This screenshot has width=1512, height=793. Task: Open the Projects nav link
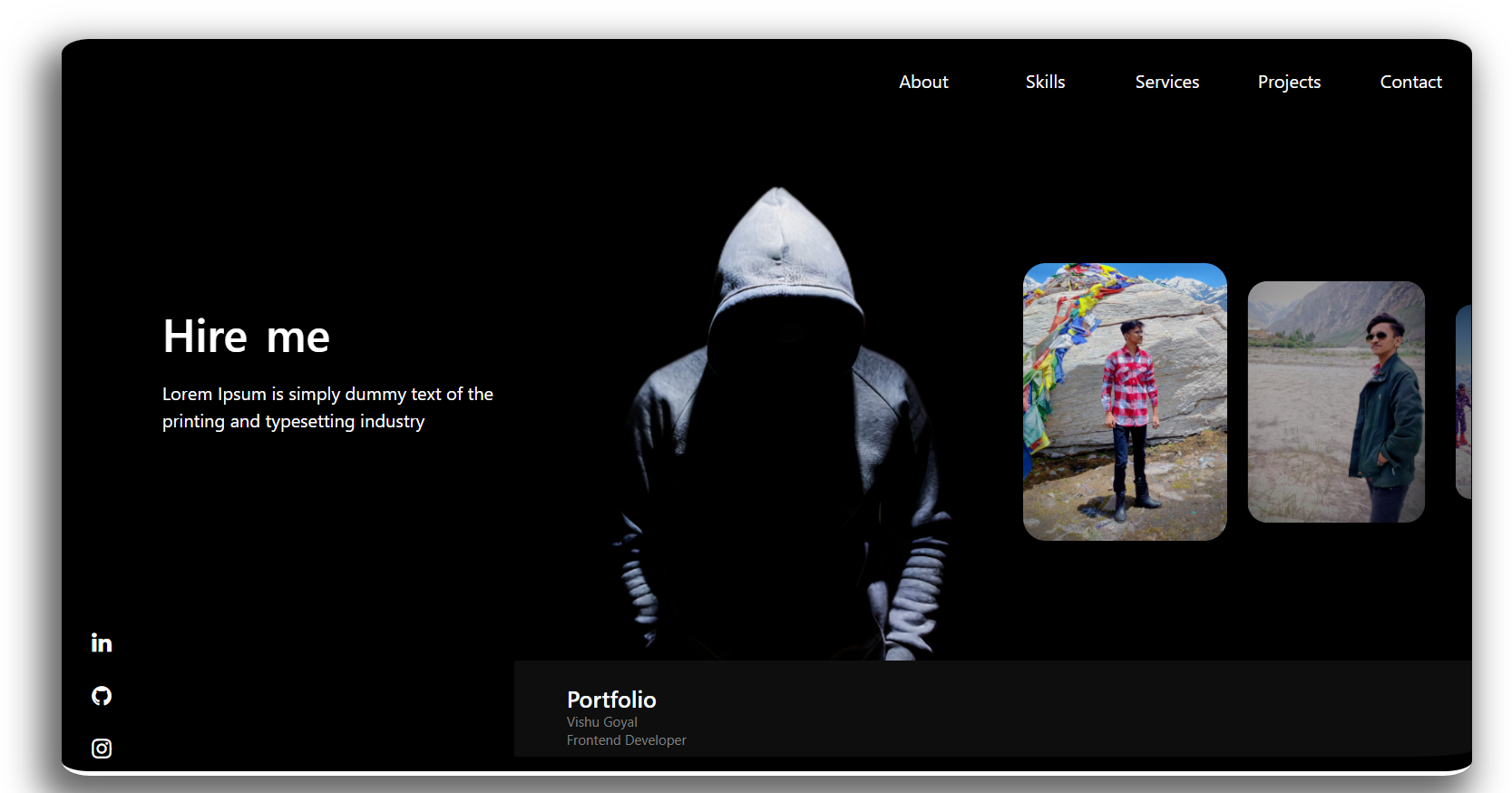tap(1289, 83)
